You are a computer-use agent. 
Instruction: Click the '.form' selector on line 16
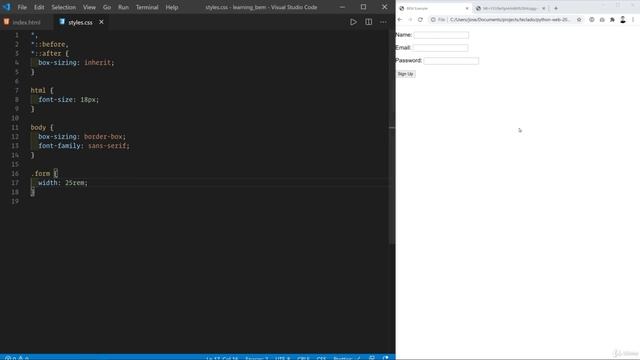coord(40,173)
